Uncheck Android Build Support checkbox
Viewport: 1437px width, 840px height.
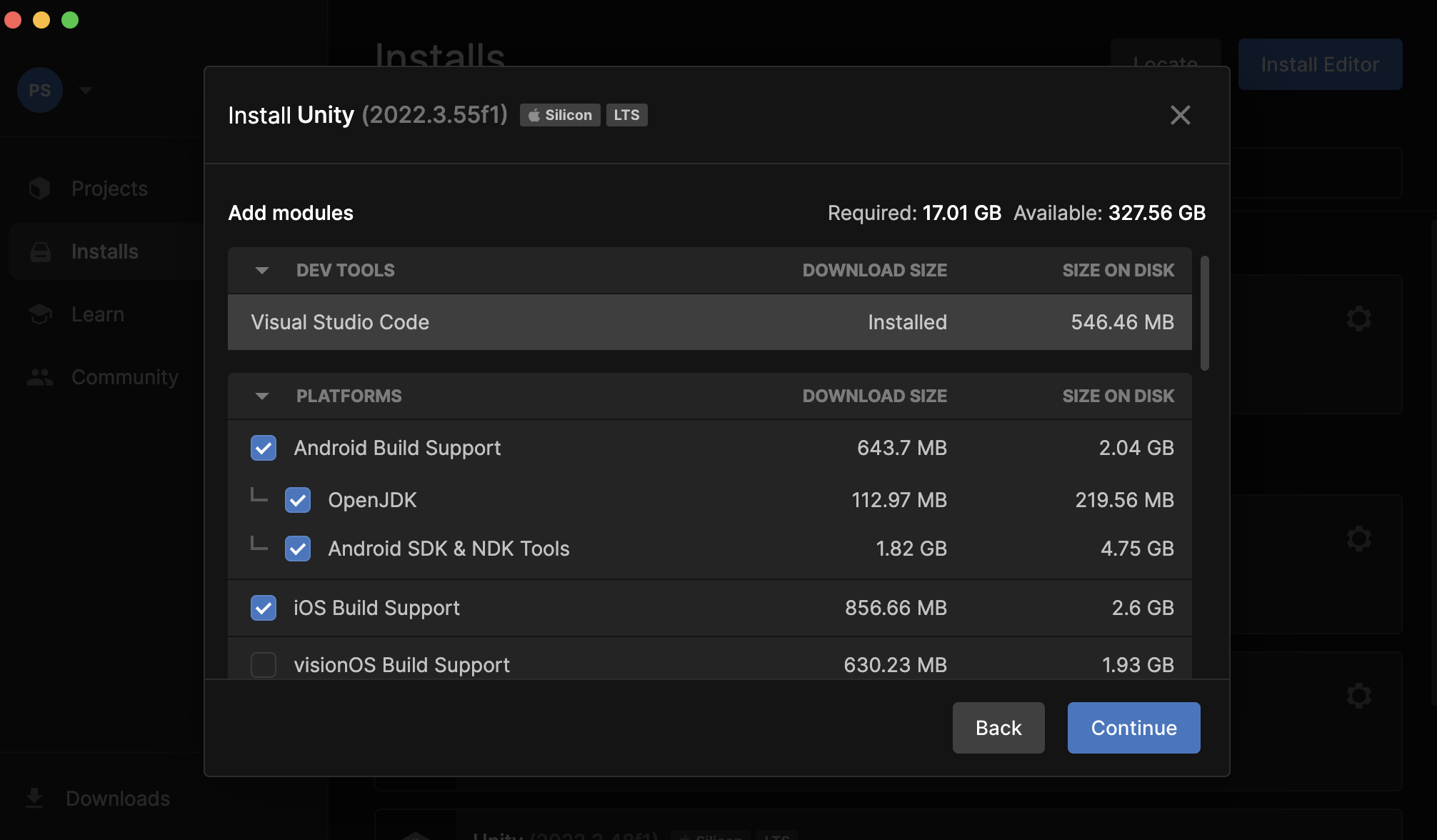point(264,448)
